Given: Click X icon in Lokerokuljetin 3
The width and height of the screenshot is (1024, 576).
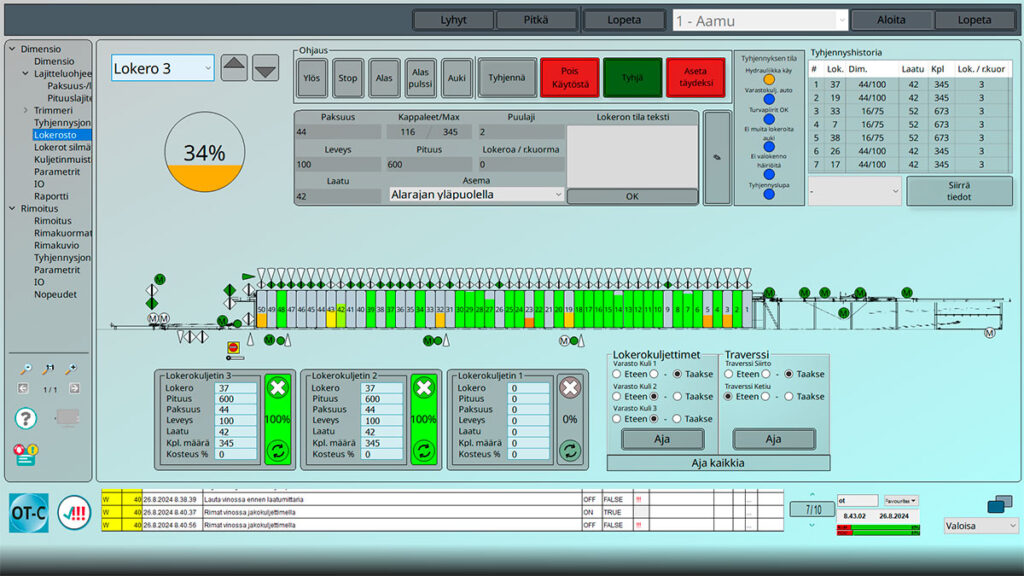Looking at the screenshot, I should coord(276,388).
